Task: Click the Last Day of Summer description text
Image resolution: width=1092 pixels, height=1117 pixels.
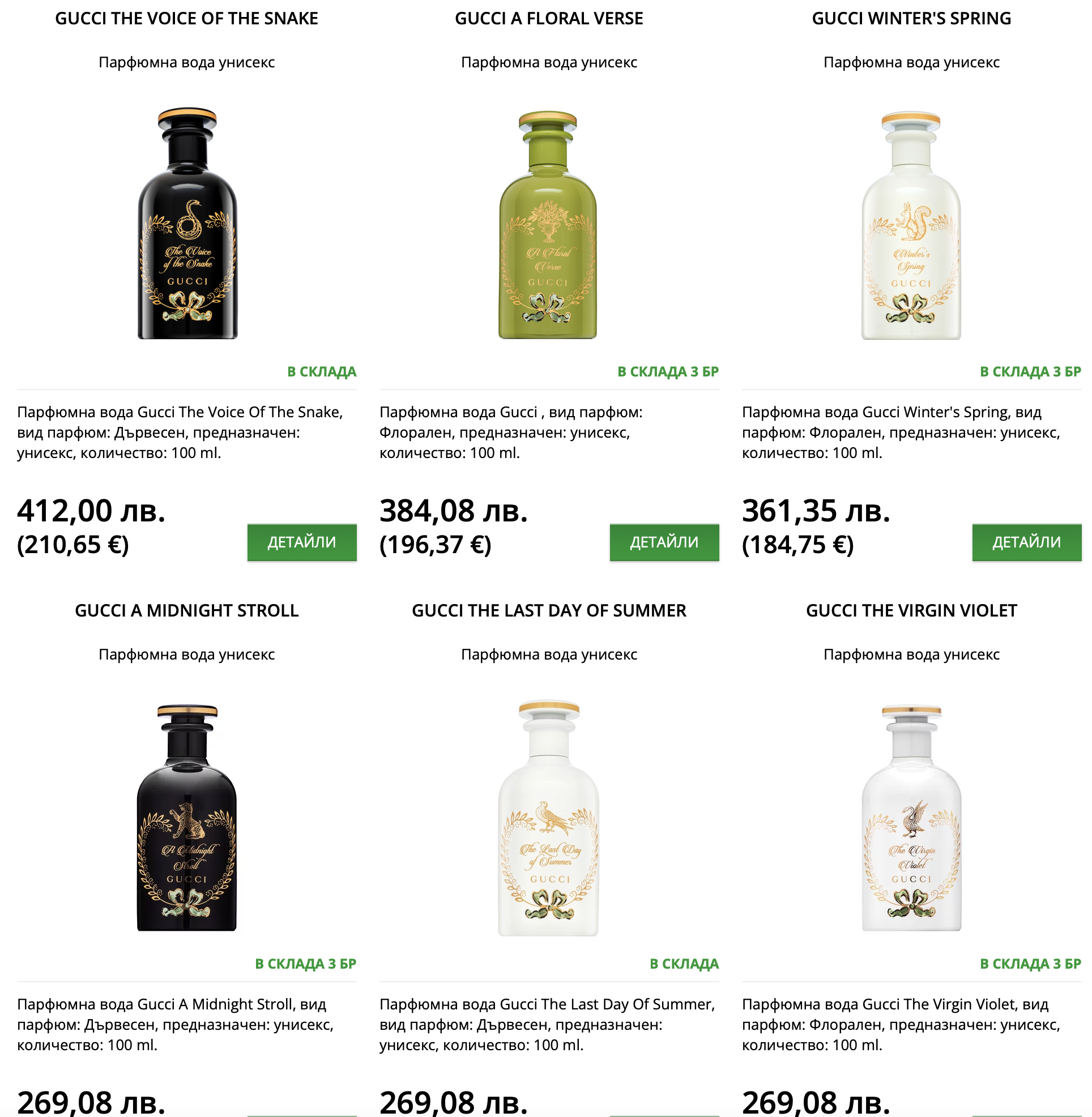Action: tap(547, 1025)
